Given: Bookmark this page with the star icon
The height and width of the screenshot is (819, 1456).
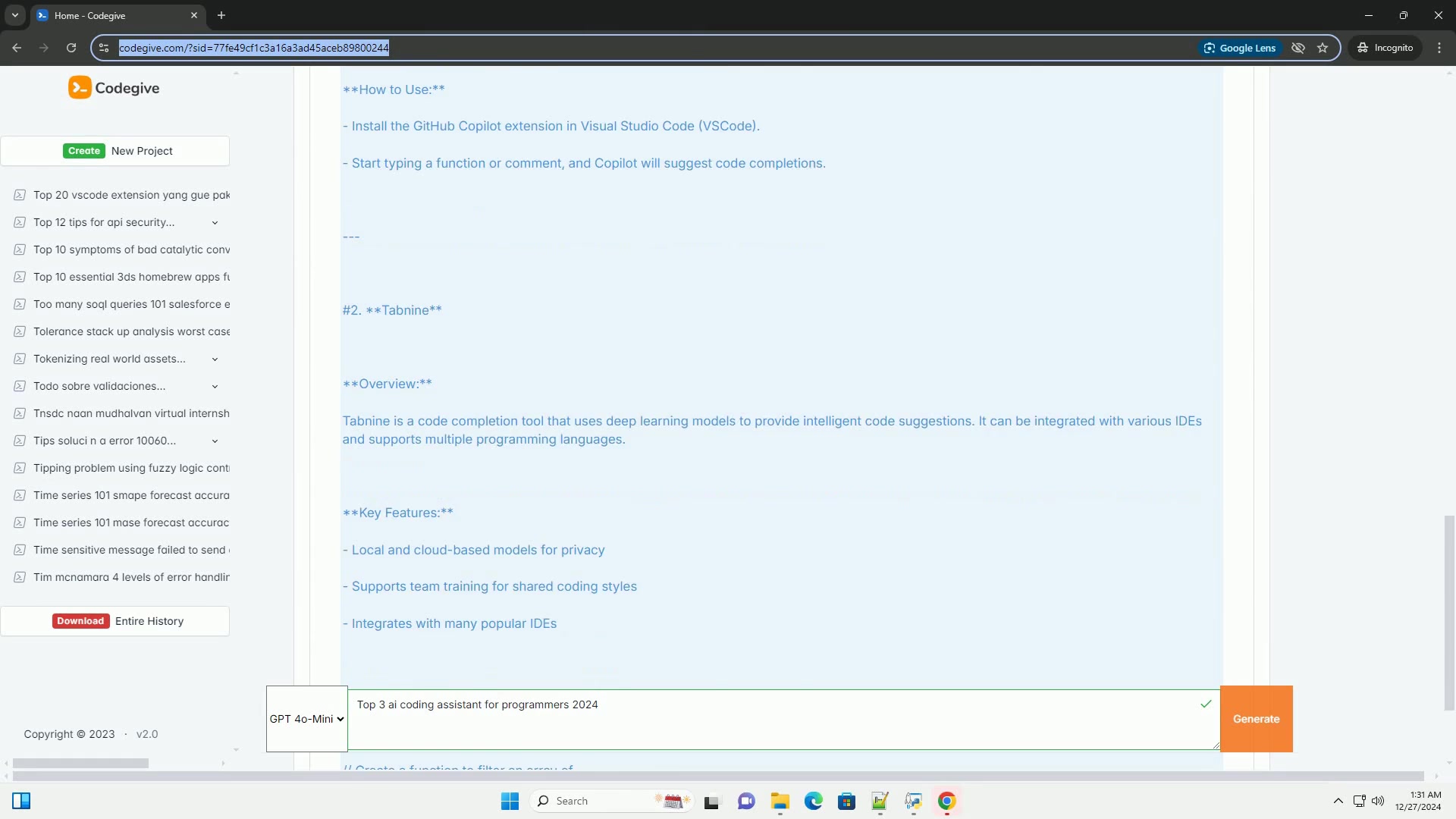Looking at the screenshot, I should coord(1323,48).
